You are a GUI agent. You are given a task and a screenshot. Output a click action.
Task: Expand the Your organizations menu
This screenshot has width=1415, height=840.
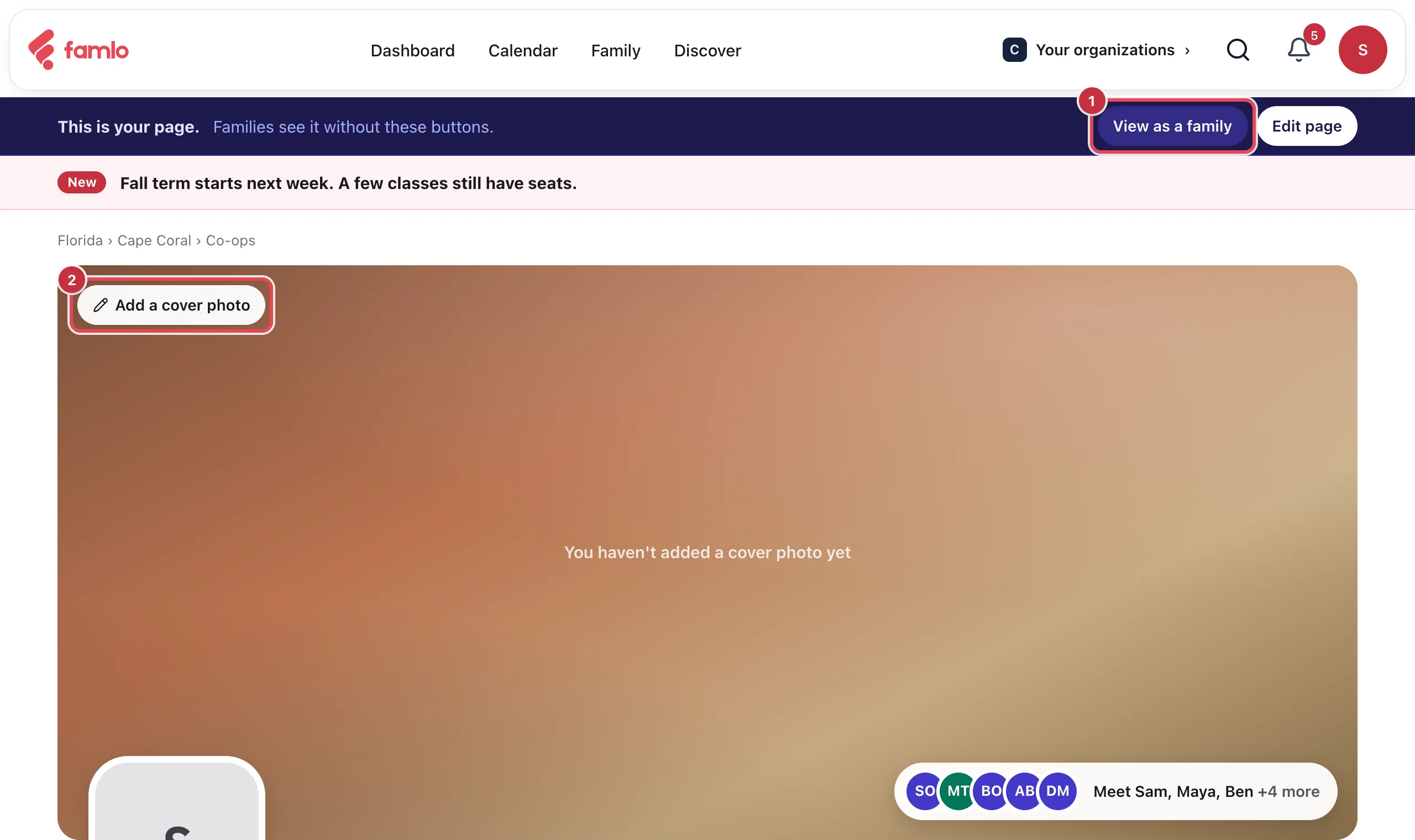pyautogui.click(x=1096, y=50)
